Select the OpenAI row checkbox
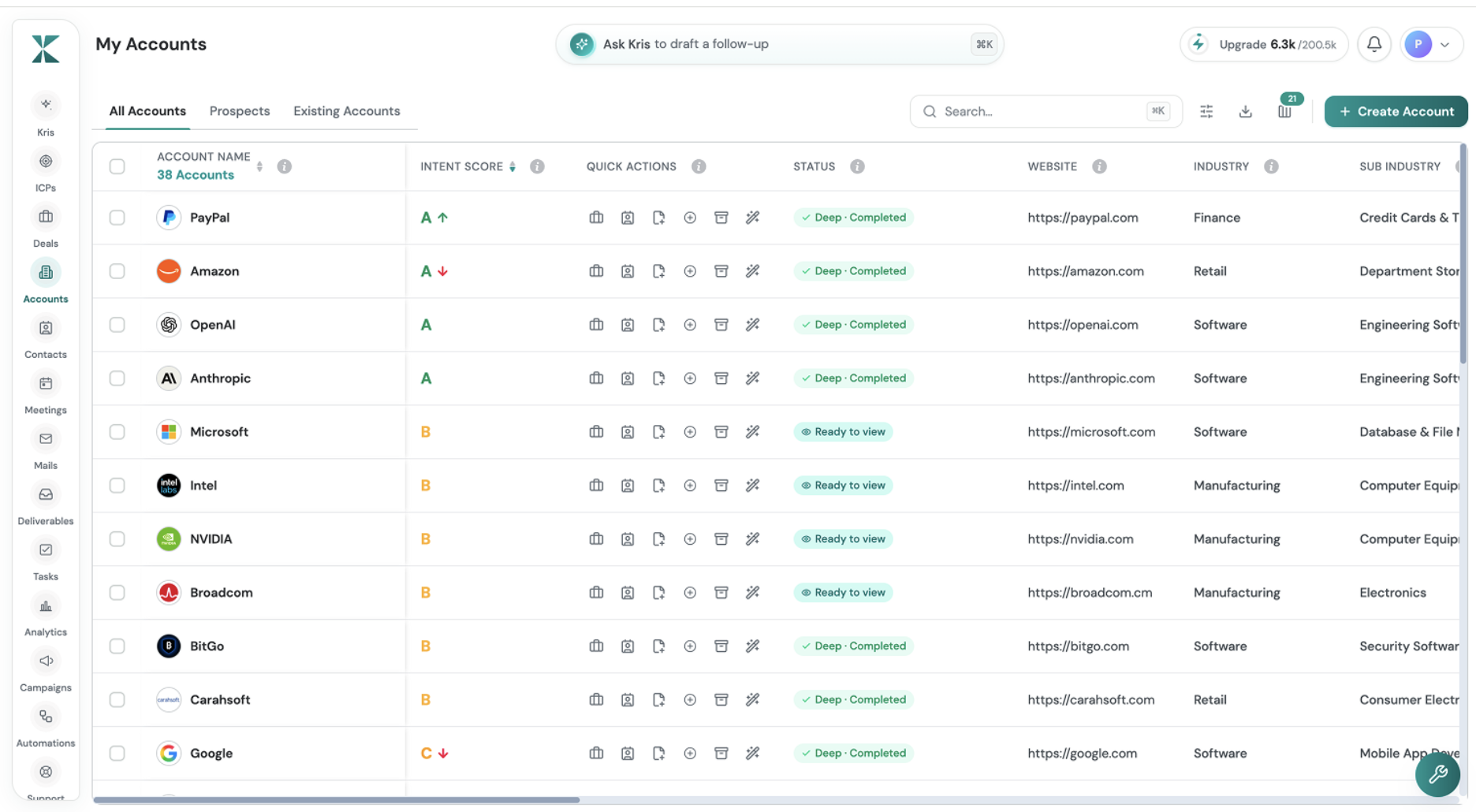1476x812 pixels. (x=117, y=325)
